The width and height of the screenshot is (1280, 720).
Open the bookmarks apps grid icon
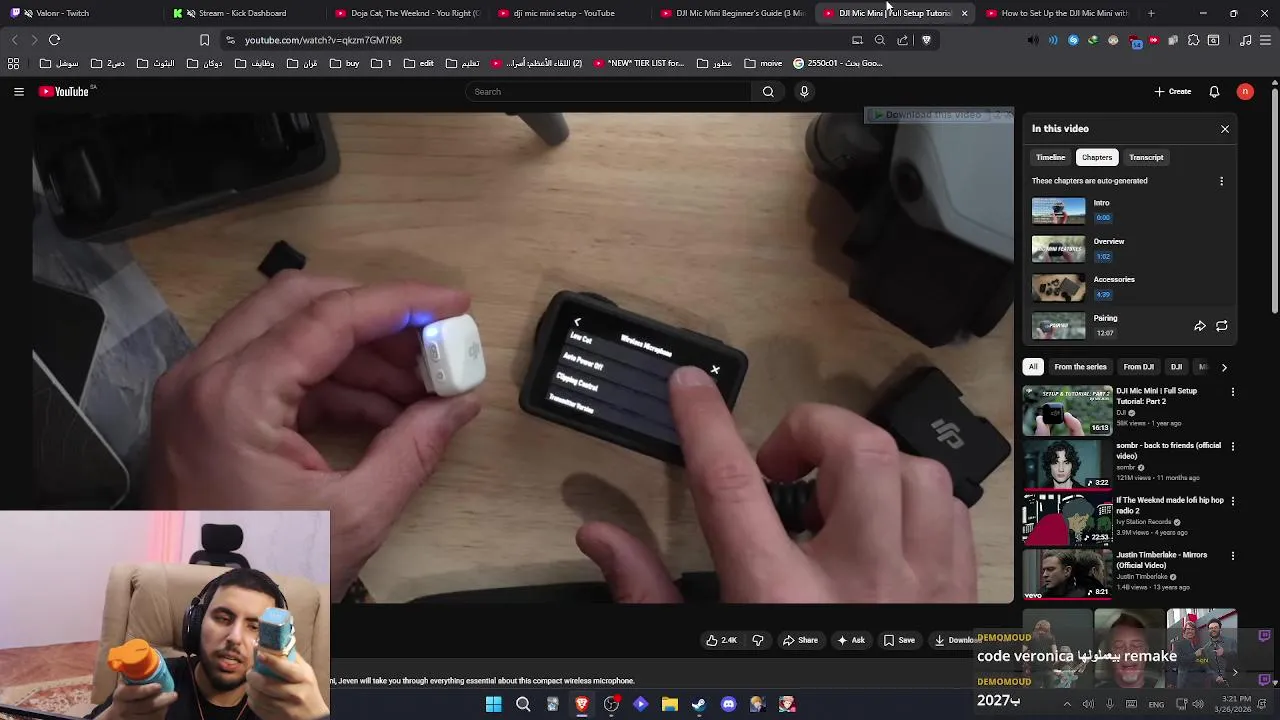pos(13,63)
